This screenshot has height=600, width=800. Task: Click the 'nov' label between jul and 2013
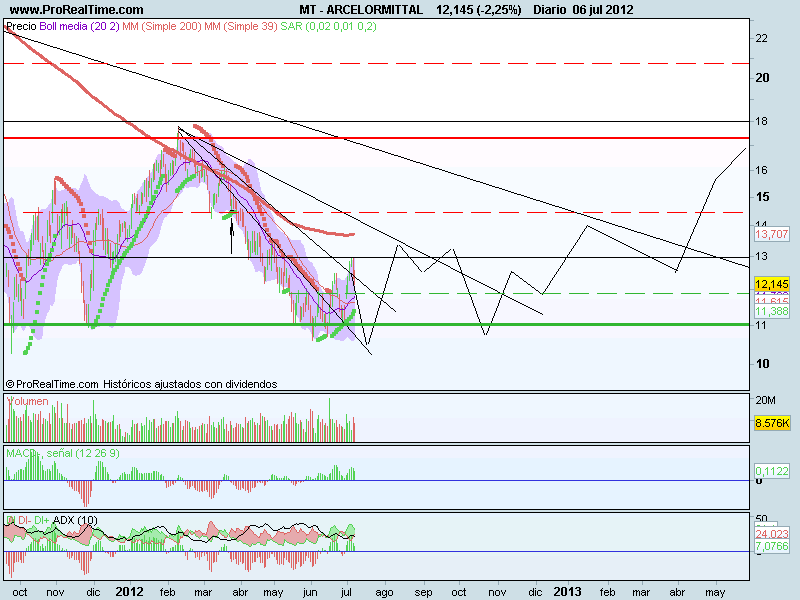click(x=497, y=592)
